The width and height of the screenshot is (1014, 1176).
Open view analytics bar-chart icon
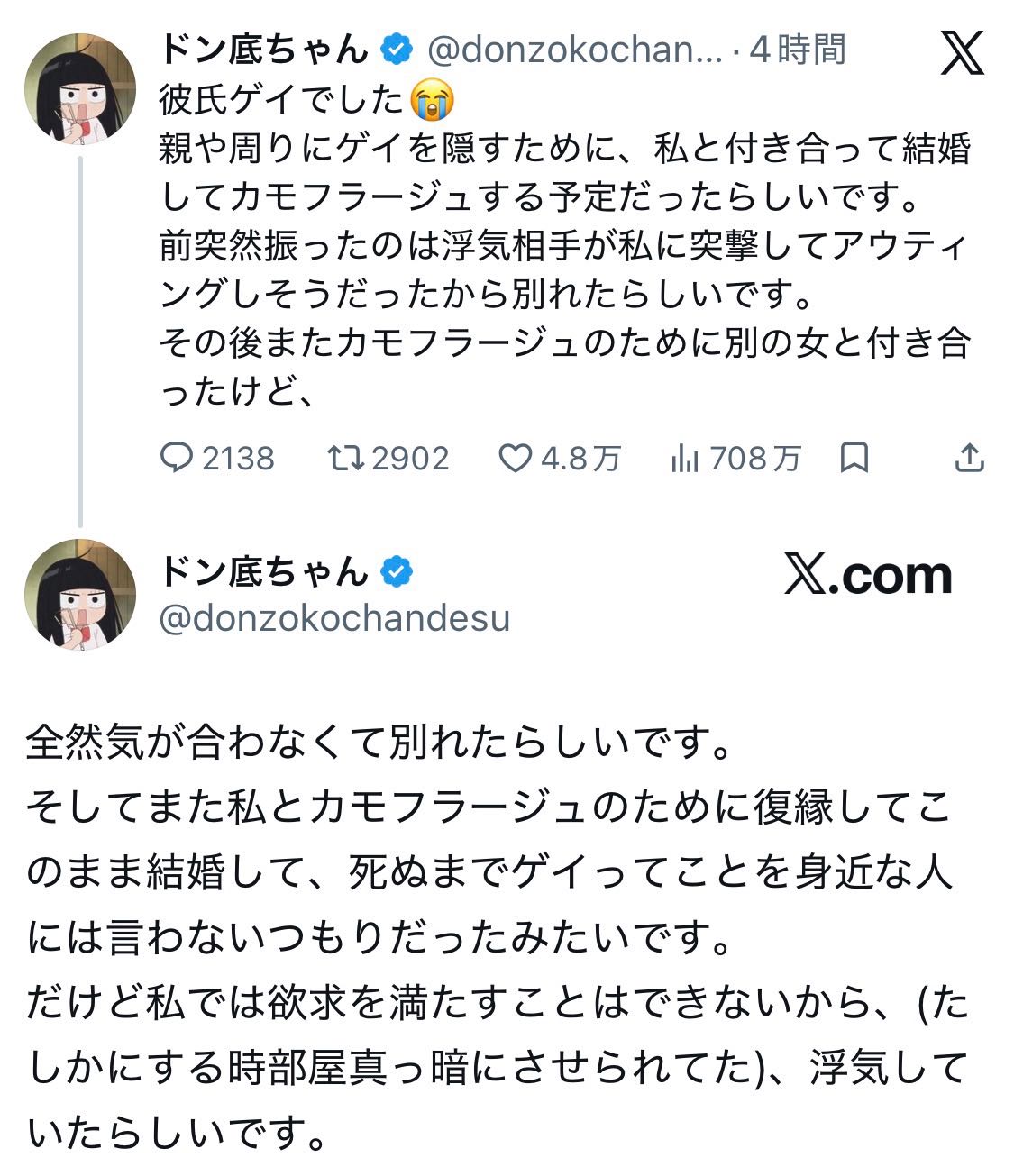tap(685, 460)
